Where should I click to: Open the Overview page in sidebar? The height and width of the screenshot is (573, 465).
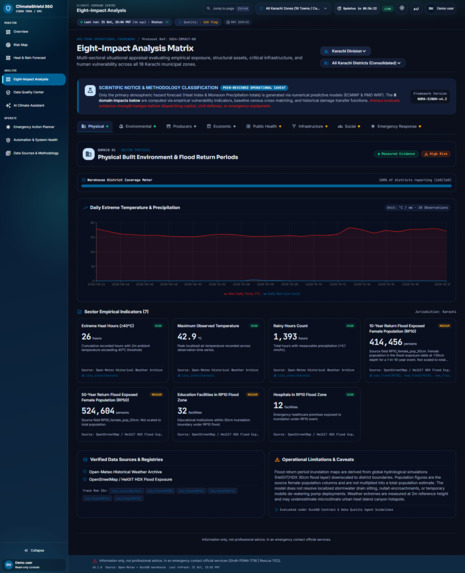click(x=34, y=32)
